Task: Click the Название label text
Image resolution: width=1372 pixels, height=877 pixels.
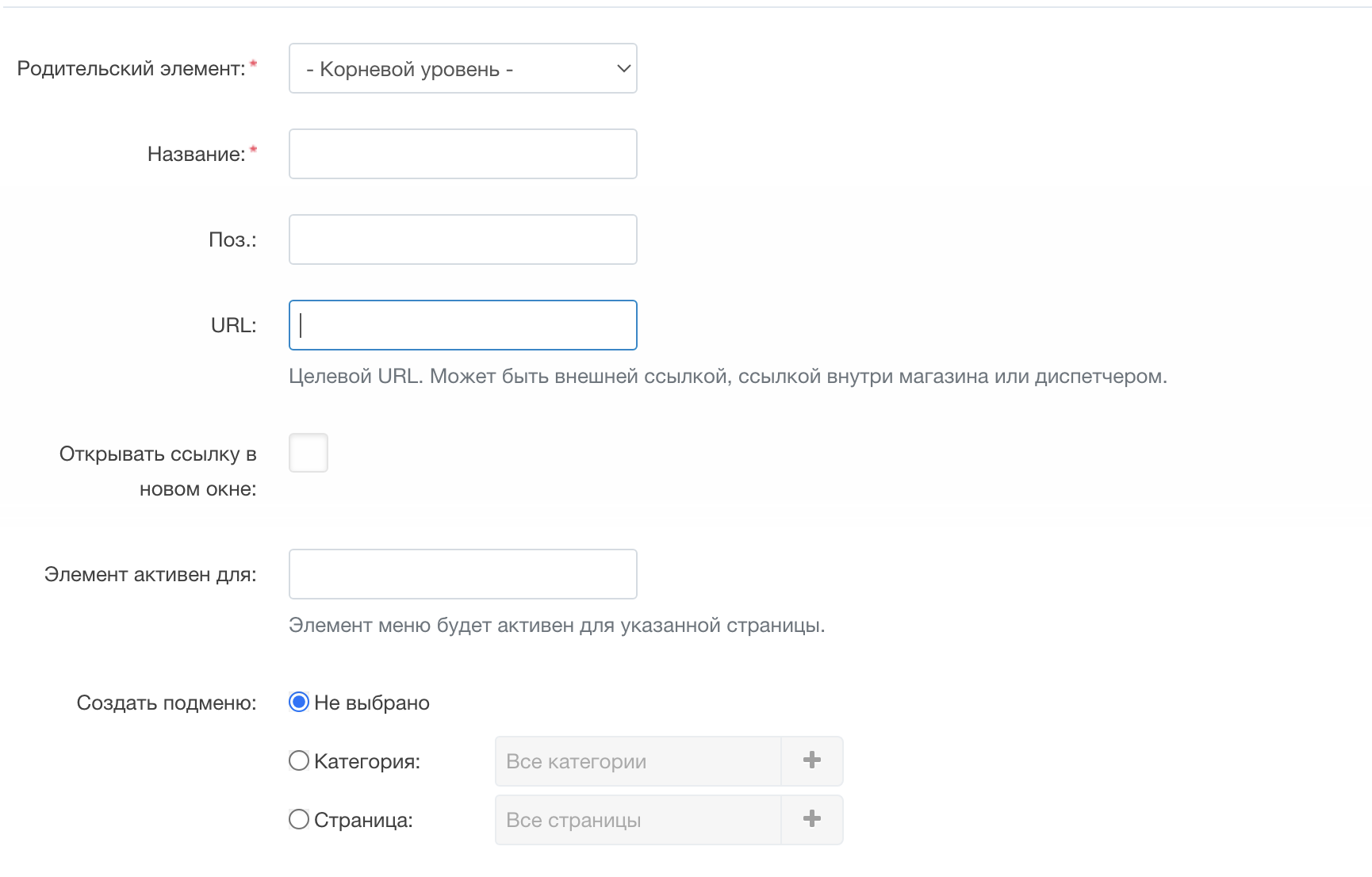Action: click(197, 155)
